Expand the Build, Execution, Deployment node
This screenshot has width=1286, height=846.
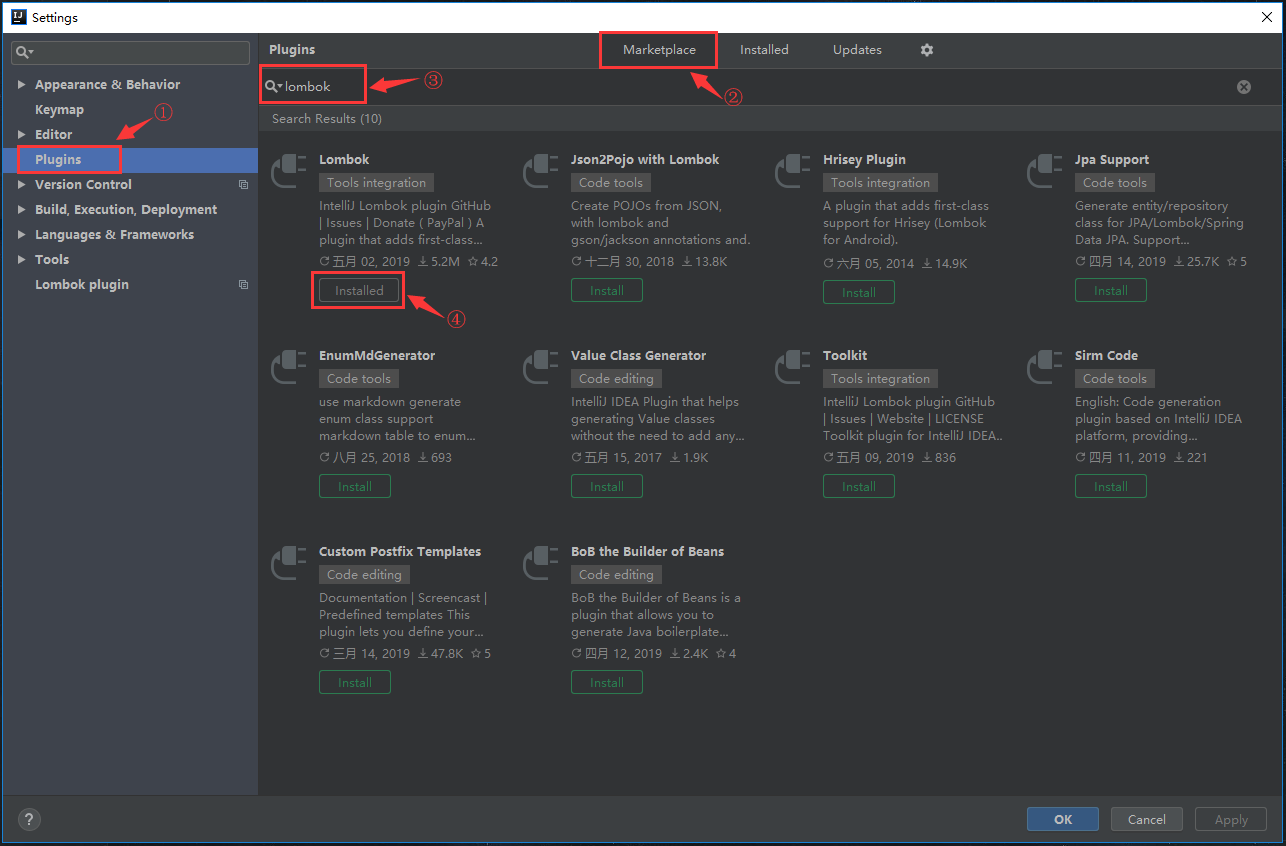[22, 210]
